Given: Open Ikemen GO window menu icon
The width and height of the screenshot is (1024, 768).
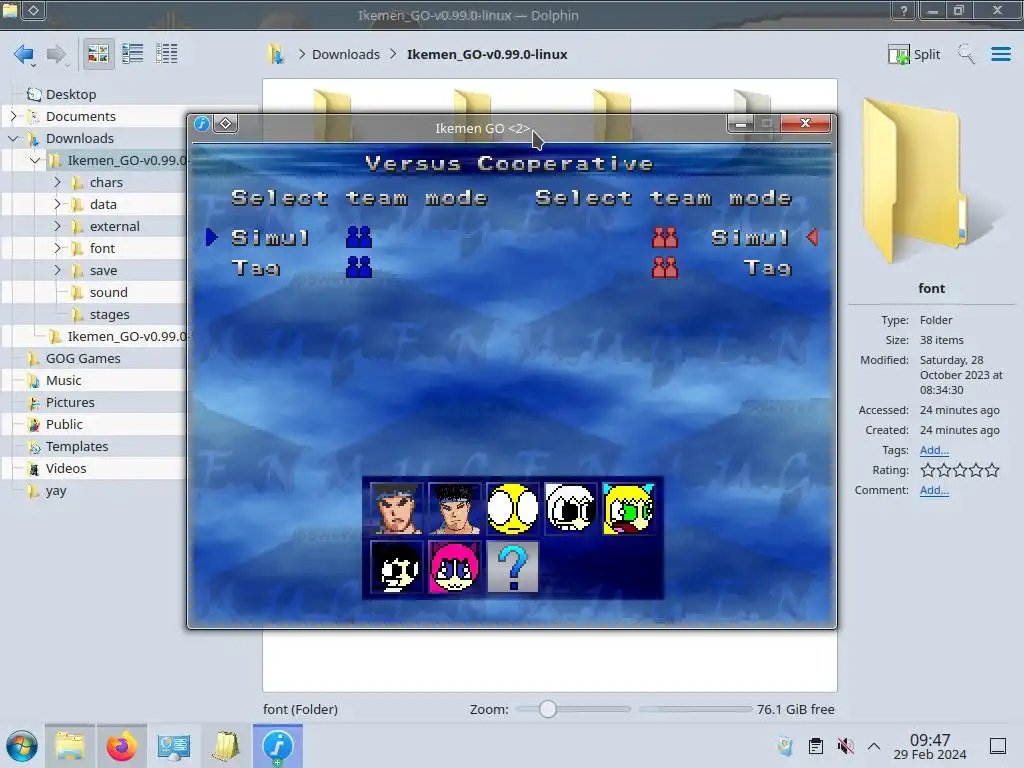Looking at the screenshot, I should tap(202, 123).
